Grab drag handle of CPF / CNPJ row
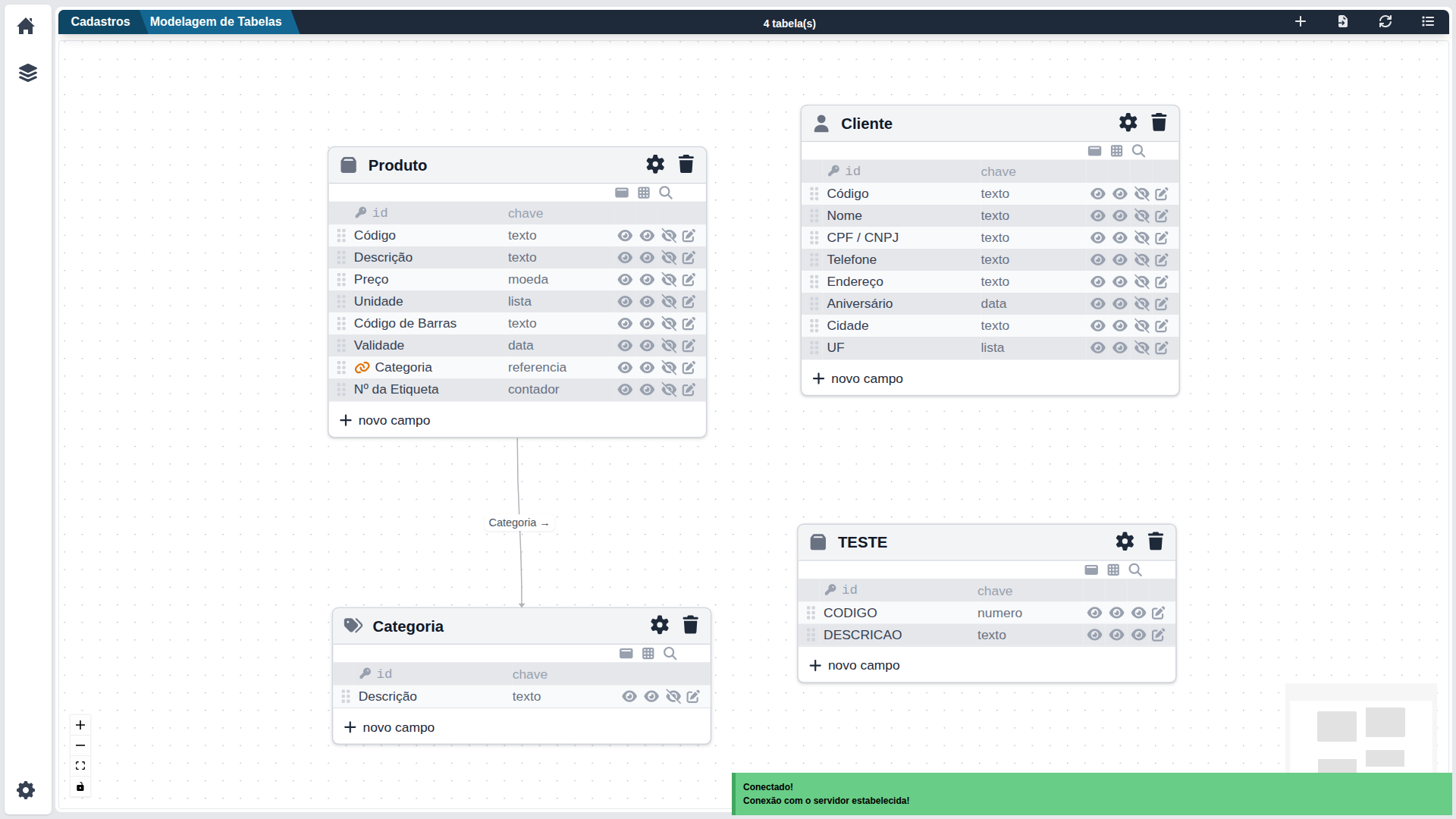The height and width of the screenshot is (819, 1456). coord(814,237)
